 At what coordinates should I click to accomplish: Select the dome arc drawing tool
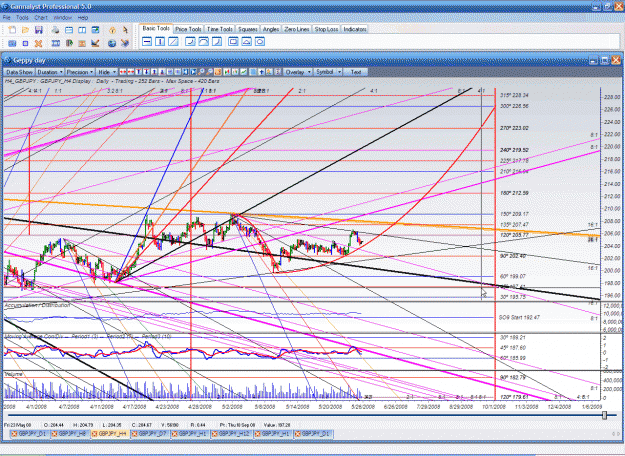(x=204, y=41)
